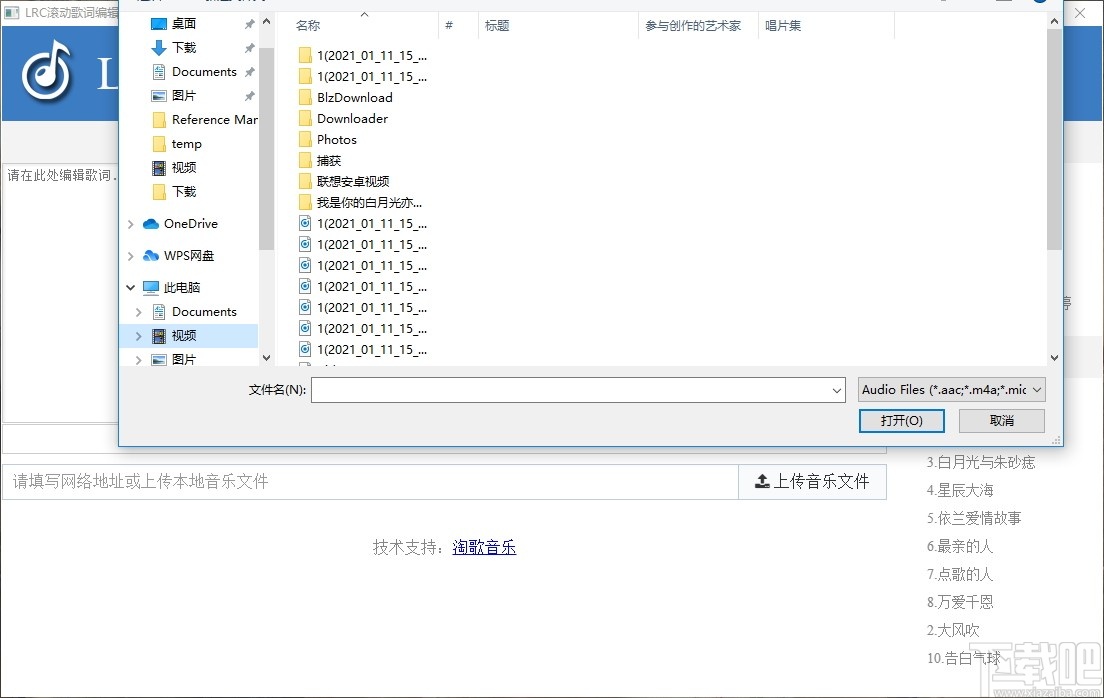Open the Audio Files file type dropdown
Viewport: 1104px width, 698px height.
pyautogui.click(x=1036, y=389)
